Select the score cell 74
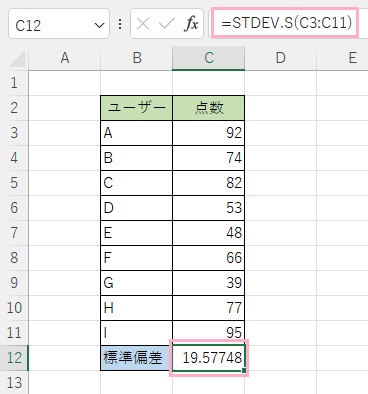This screenshot has width=368, height=394. tap(208, 158)
